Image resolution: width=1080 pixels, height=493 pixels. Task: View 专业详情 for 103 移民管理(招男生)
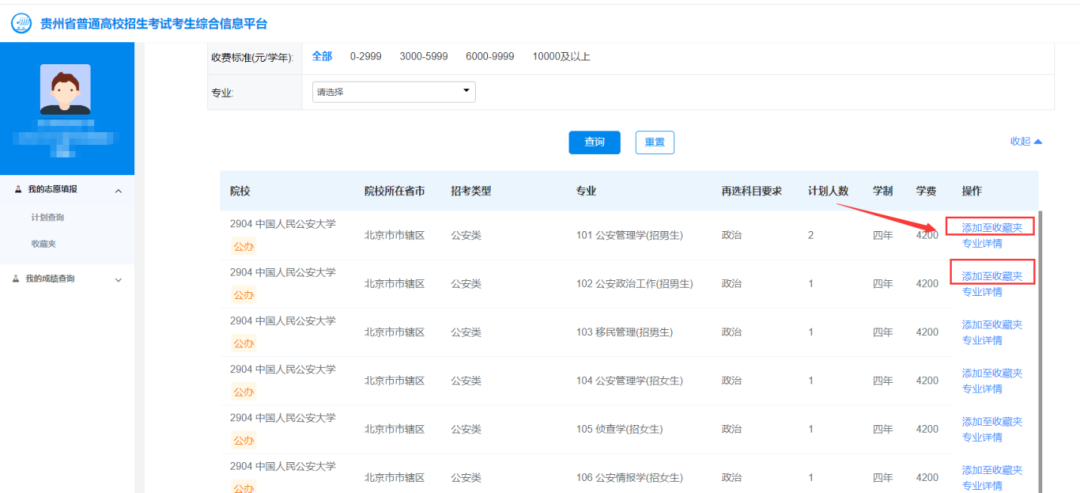coord(982,340)
